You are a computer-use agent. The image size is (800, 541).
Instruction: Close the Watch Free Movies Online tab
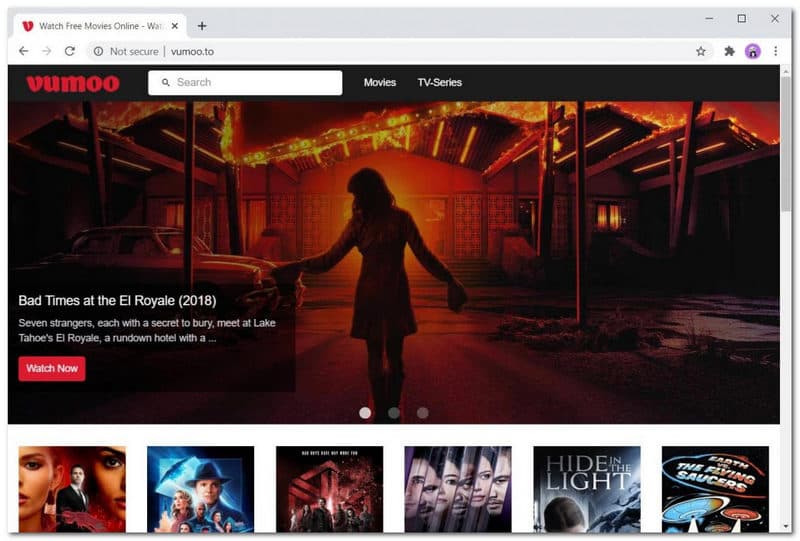174,26
